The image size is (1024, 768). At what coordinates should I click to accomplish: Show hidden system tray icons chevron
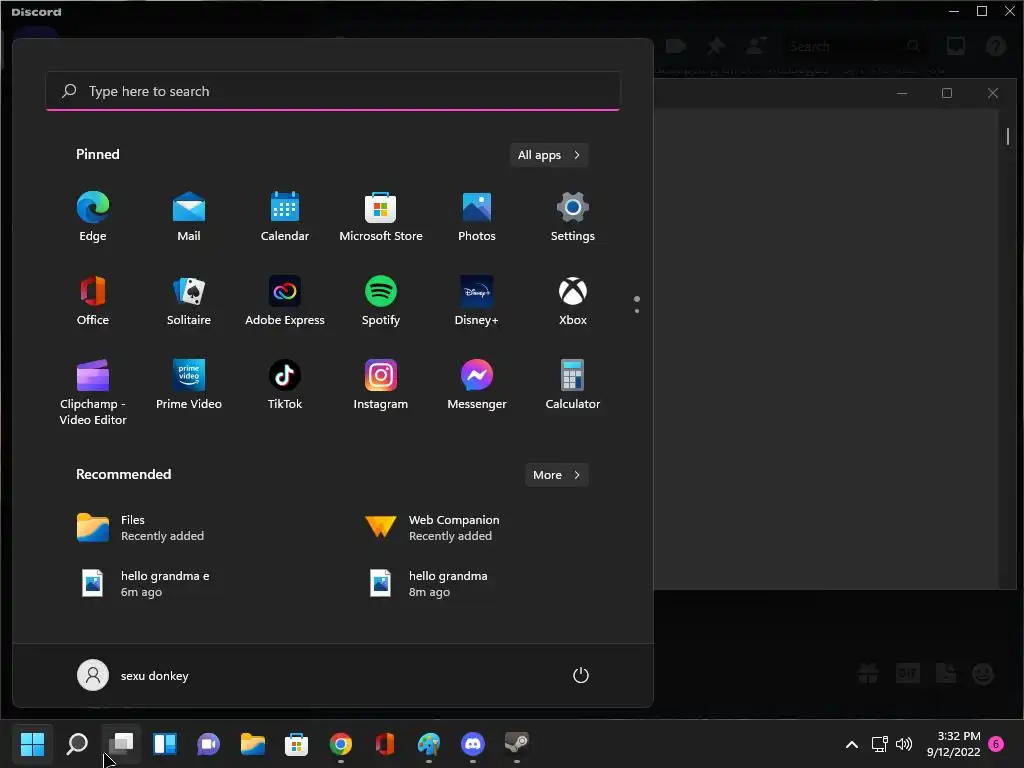tap(852, 744)
